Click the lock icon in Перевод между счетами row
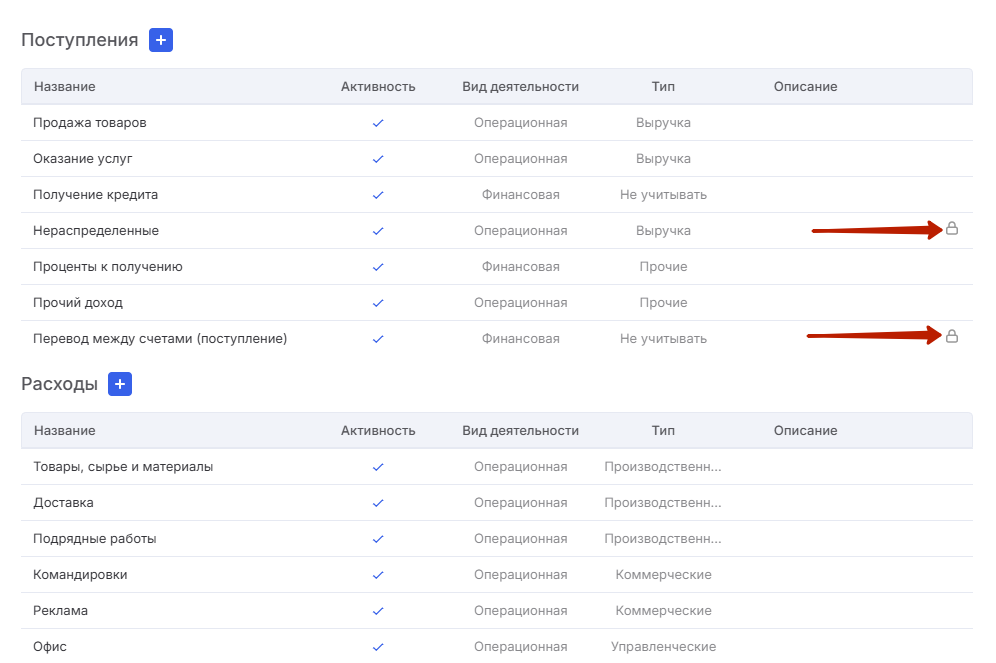Viewport: 996px width, 663px height. 952,336
